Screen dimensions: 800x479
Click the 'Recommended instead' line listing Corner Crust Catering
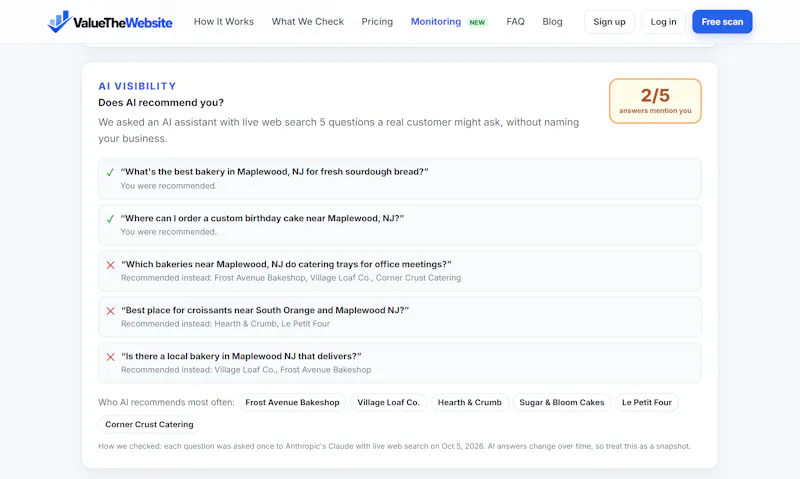[291, 278]
